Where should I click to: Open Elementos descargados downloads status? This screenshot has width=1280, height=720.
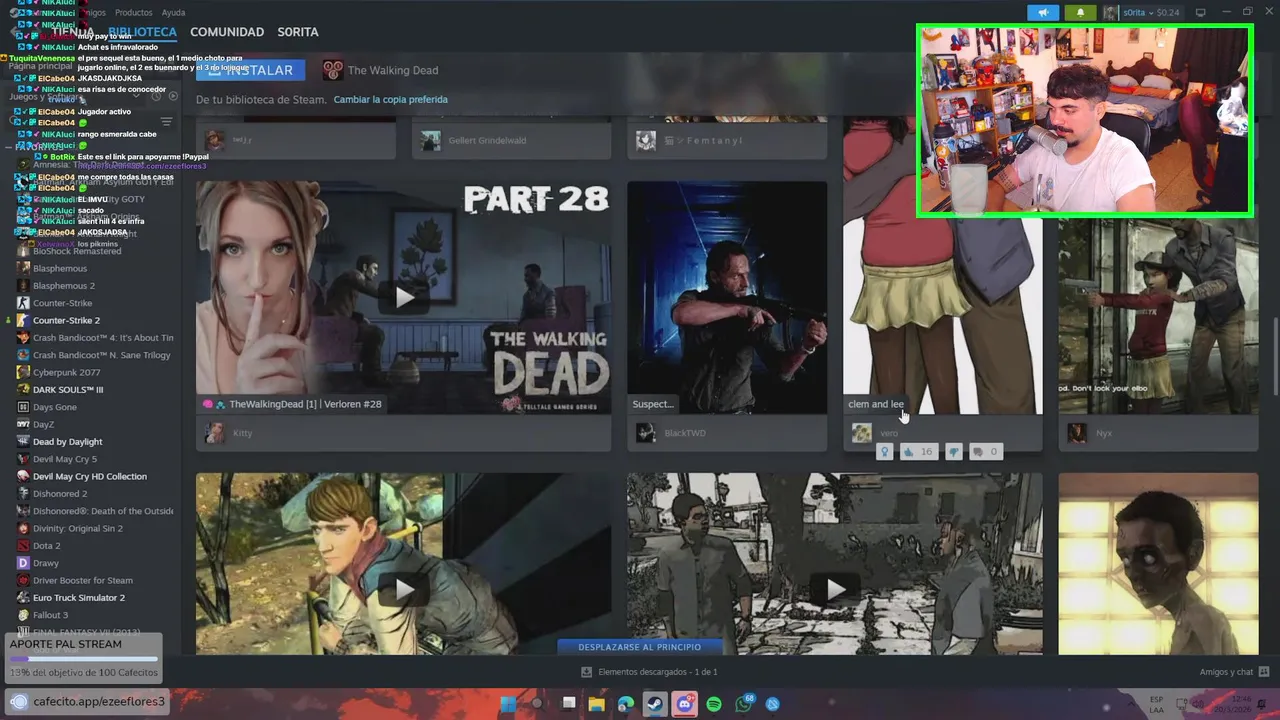649,672
